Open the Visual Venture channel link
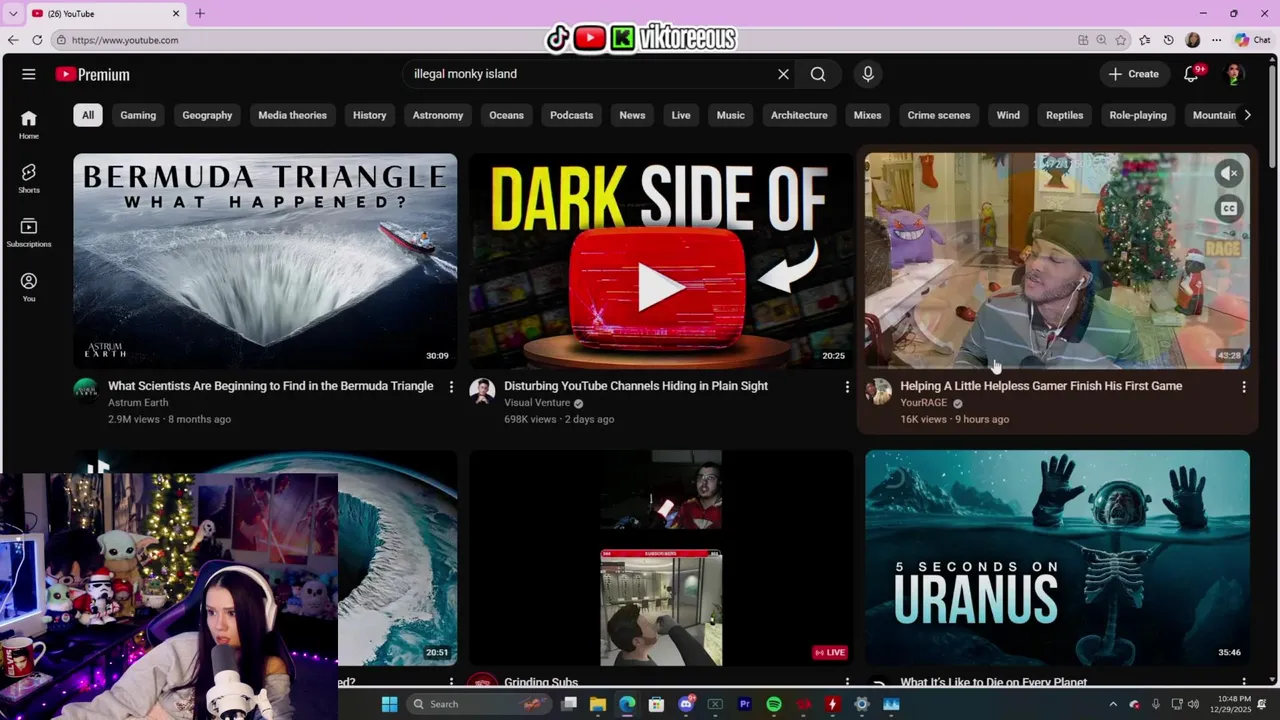 click(x=537, y=403)
